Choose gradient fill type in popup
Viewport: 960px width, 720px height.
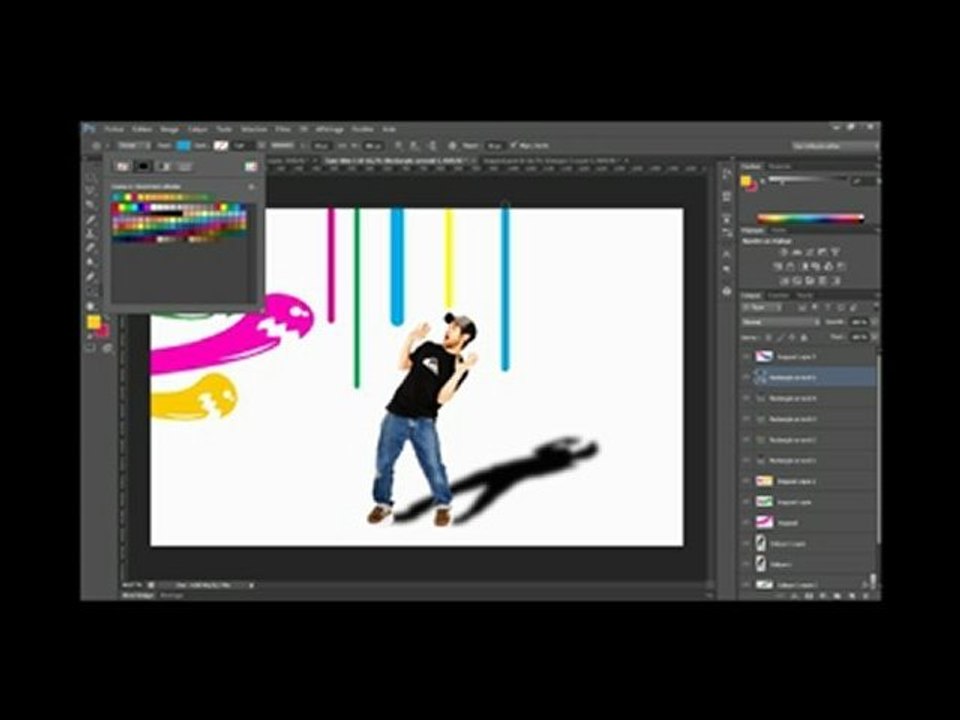point(164,167)
